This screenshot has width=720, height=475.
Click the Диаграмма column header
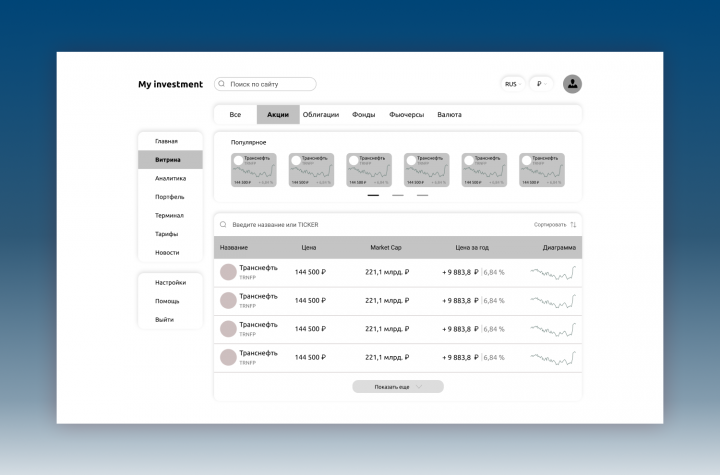[559, 248]
